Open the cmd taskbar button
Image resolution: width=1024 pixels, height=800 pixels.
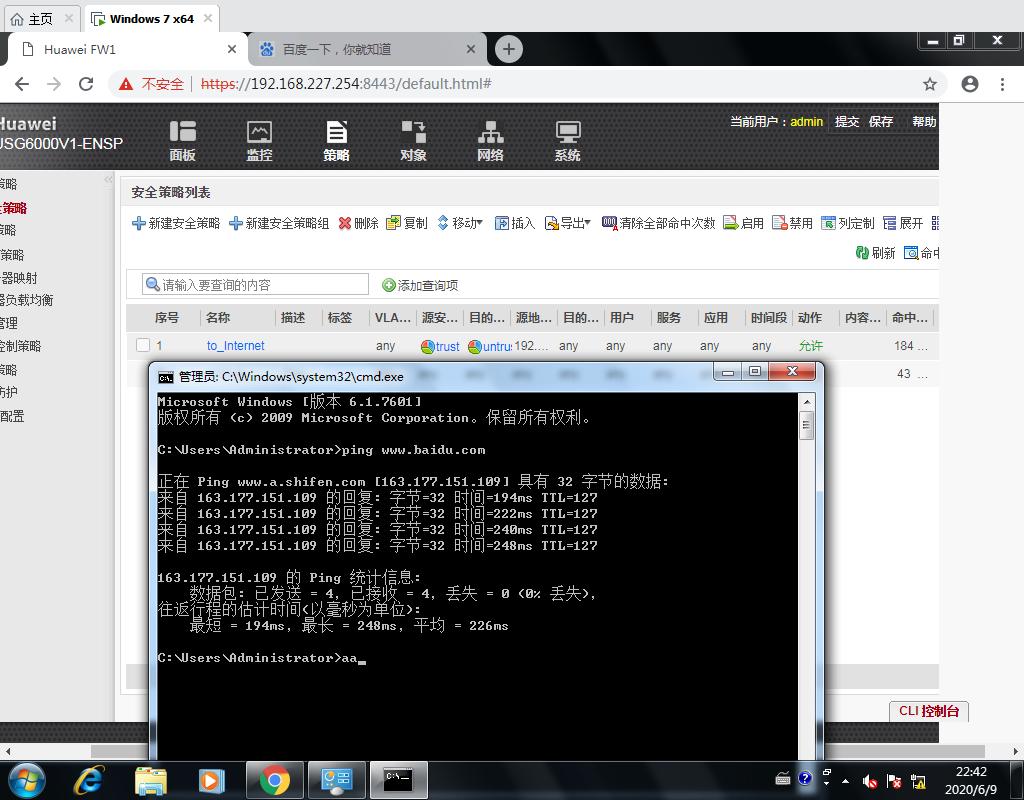[x=398, y=780]
